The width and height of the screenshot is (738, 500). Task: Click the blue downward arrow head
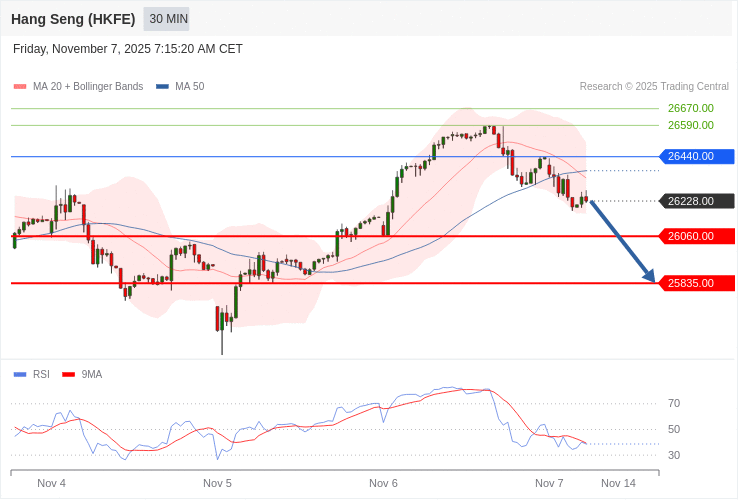[x=649, y=275]
